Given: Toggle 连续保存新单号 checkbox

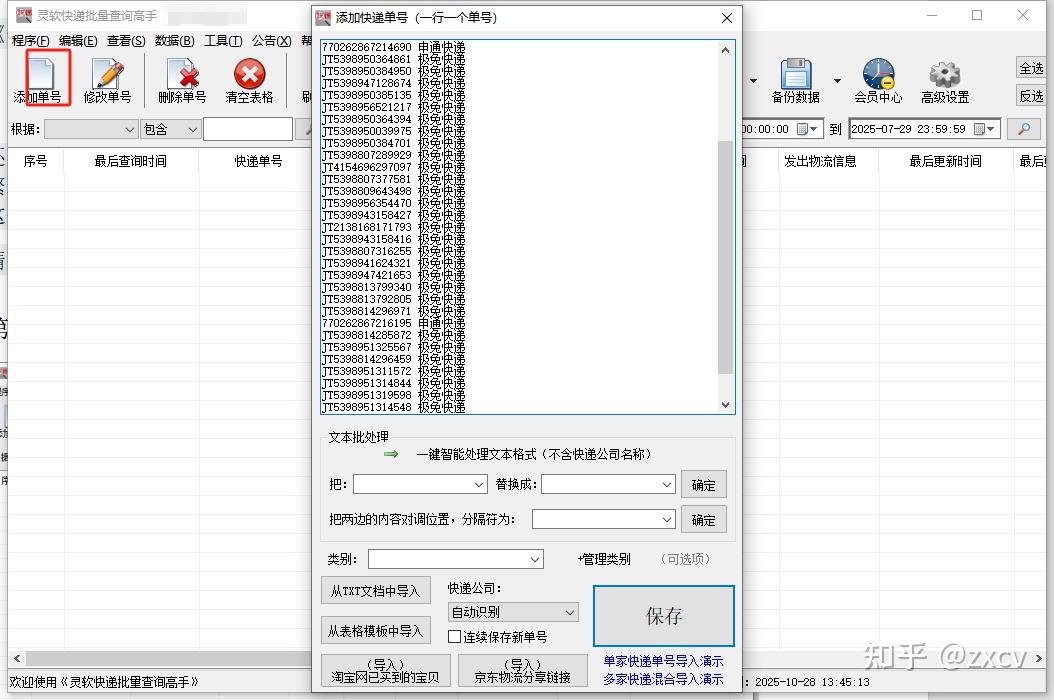Looking at the screenshot, I should click(x=454, y=636).
